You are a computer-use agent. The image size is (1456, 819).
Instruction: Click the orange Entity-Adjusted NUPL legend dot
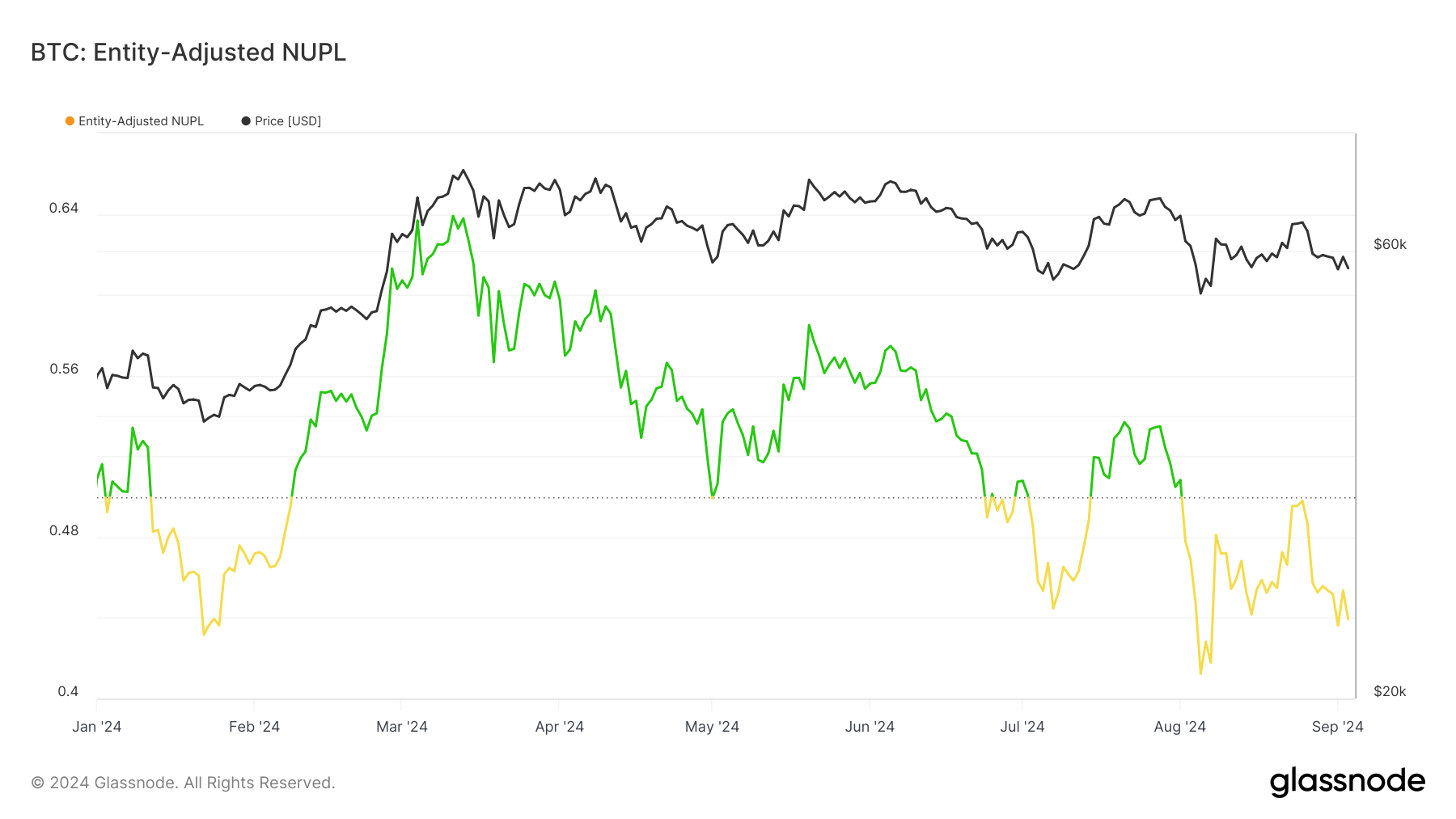point(70,121)
